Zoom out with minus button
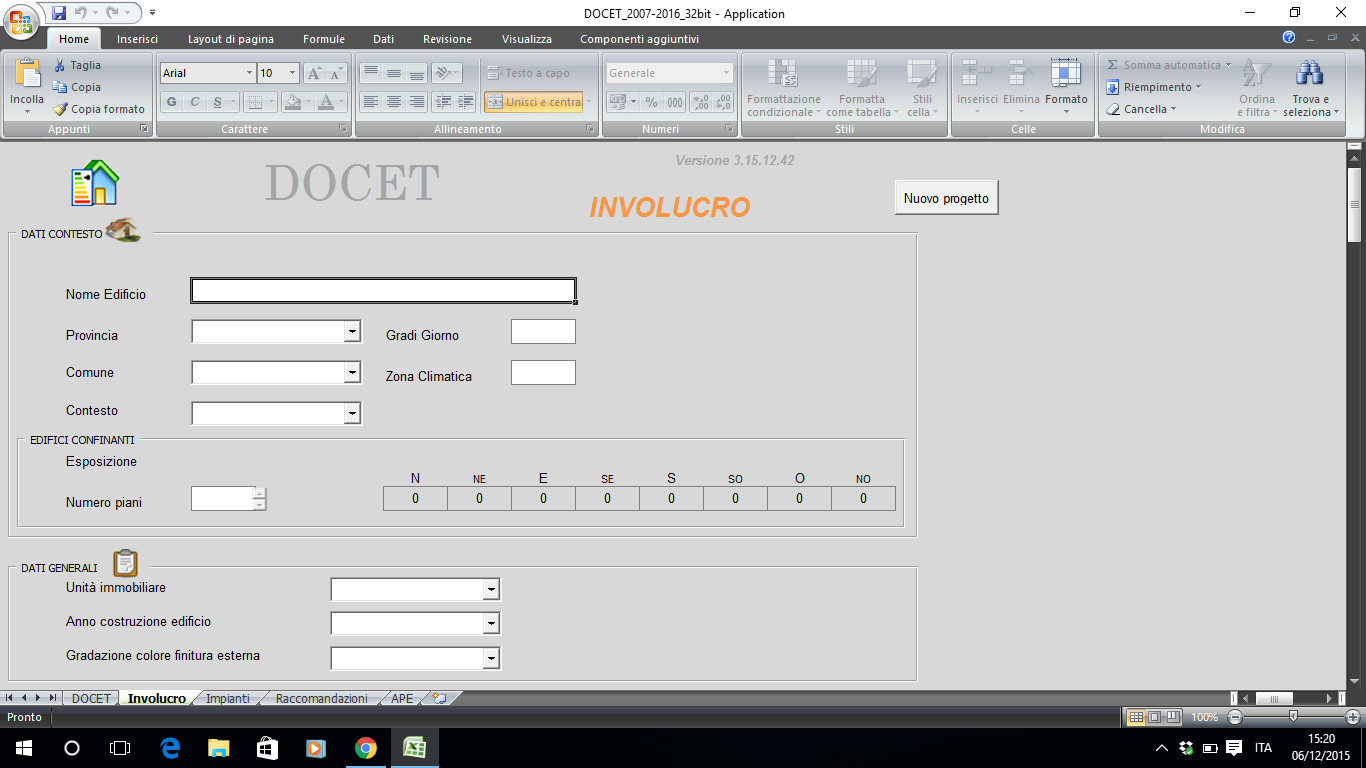 tap(1235, 717)
